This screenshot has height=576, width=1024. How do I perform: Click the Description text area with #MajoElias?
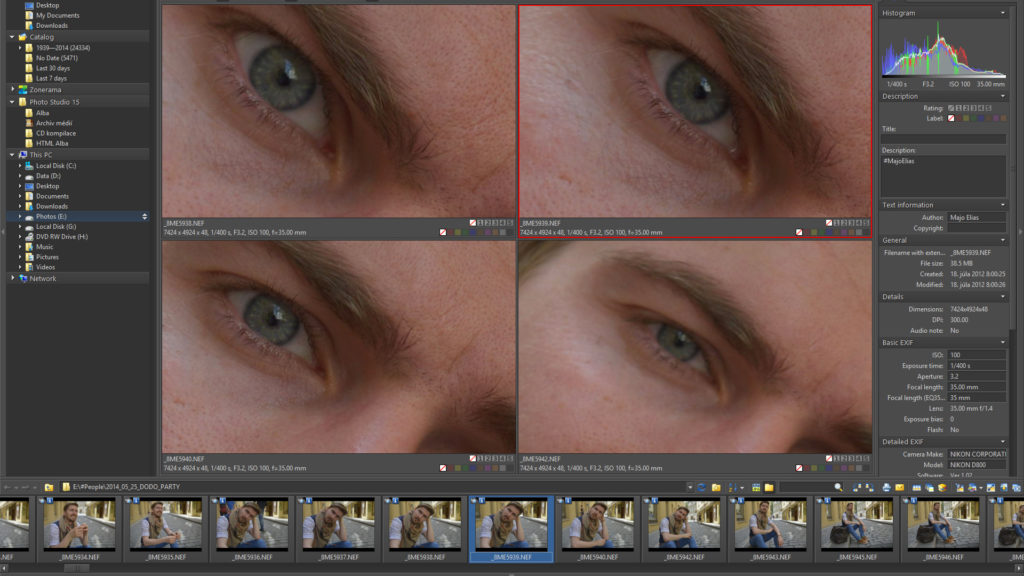[x=943, y=176]
